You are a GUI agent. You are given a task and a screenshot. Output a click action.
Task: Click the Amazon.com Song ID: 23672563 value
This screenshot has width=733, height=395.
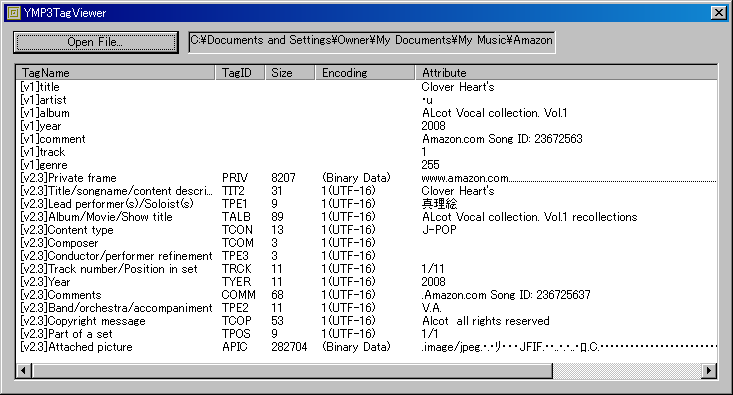pyautogui.click(x=502, y=139)
